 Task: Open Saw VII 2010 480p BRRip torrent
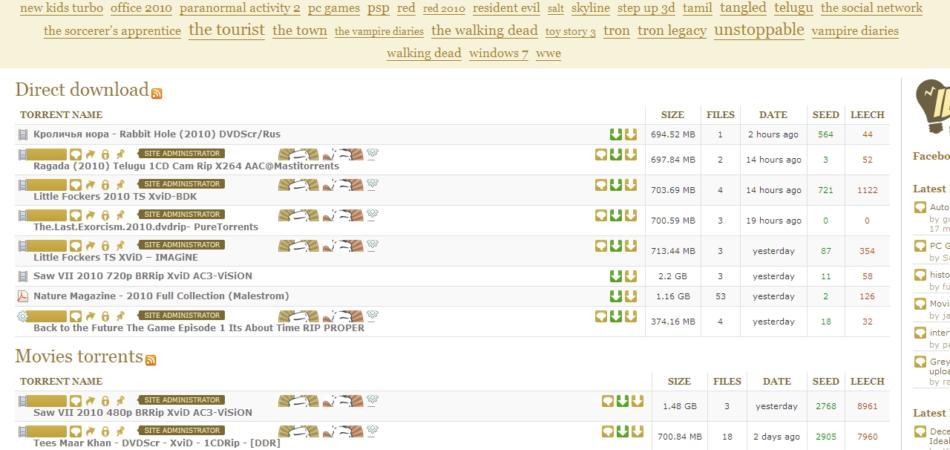pyautogui.click(x=143, y=412)
